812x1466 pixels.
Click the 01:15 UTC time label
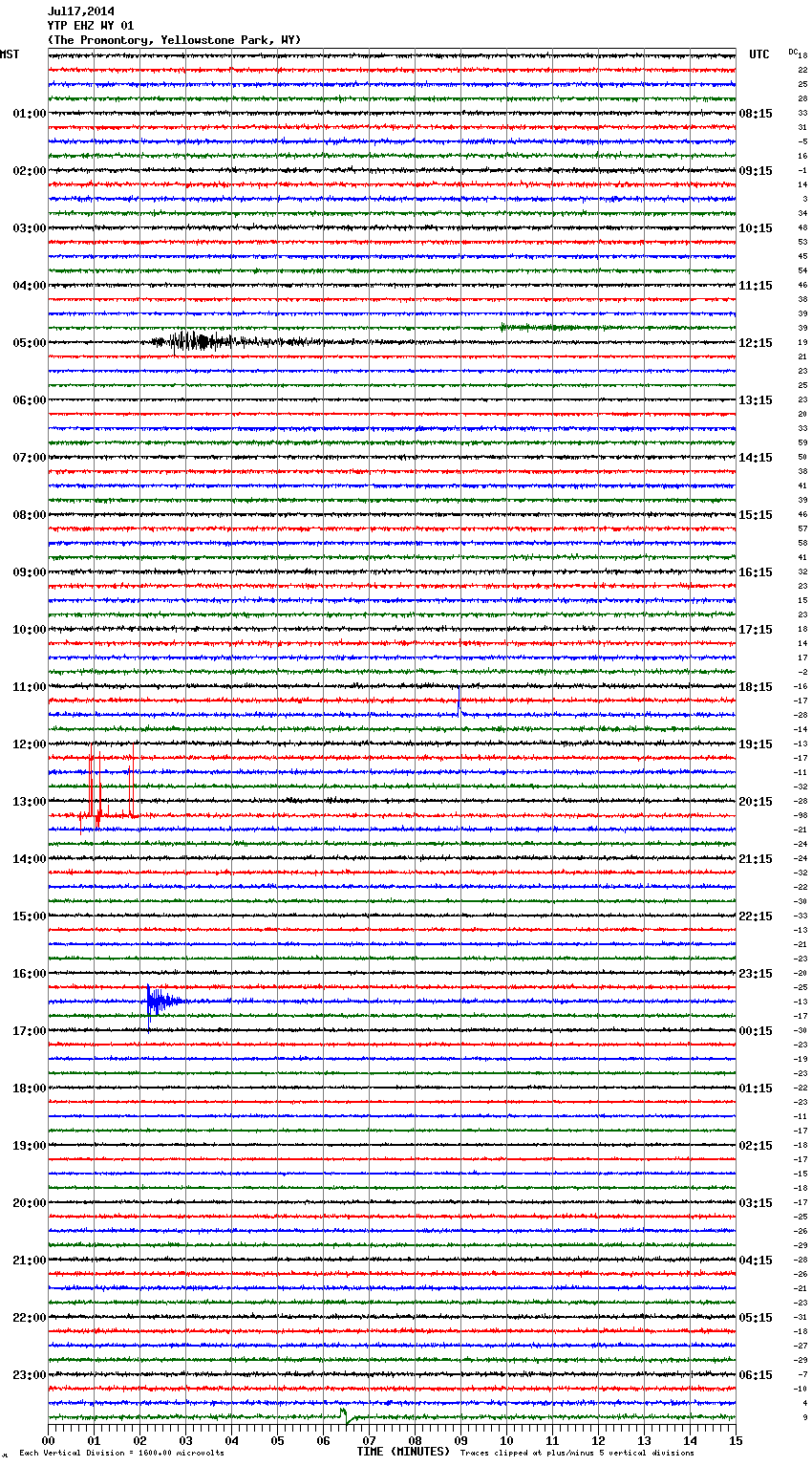756,1089
